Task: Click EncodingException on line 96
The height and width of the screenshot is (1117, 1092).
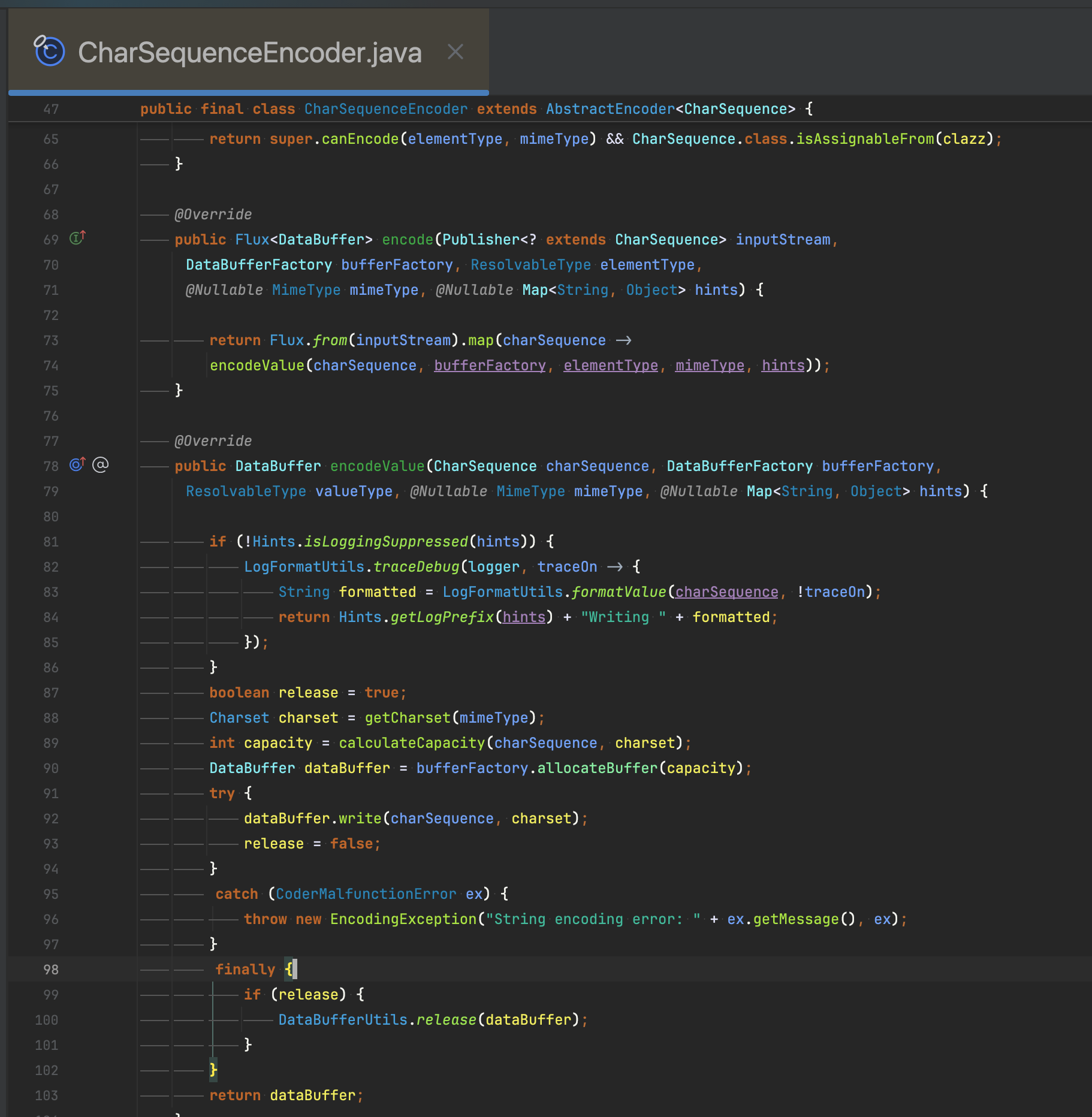Action: (x=403, y=919)
